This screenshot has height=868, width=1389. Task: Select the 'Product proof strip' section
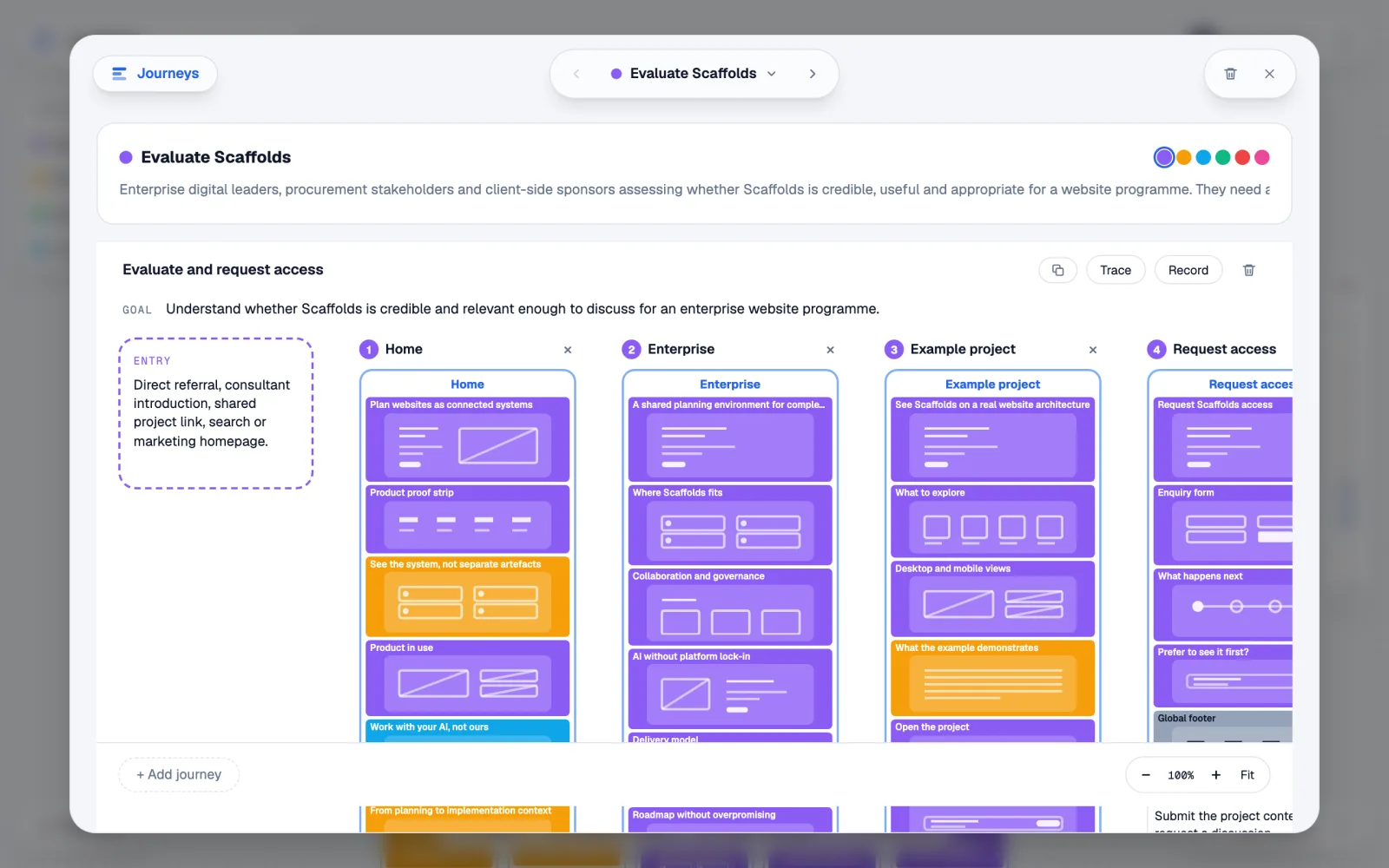click(467, 519)
